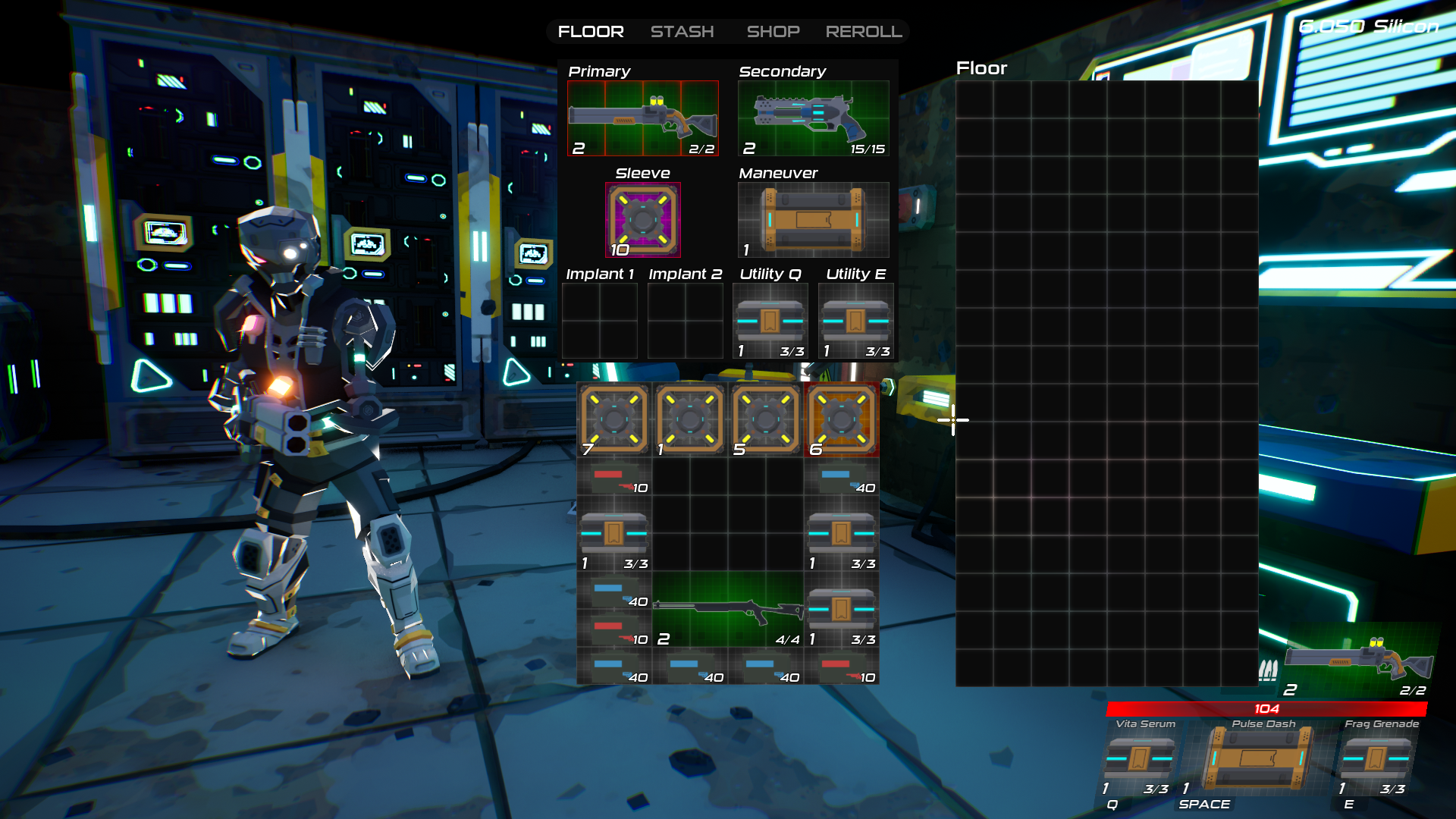
Task: Pick the Utility Q item showing 3/3 charges
Action: (770, 320)
